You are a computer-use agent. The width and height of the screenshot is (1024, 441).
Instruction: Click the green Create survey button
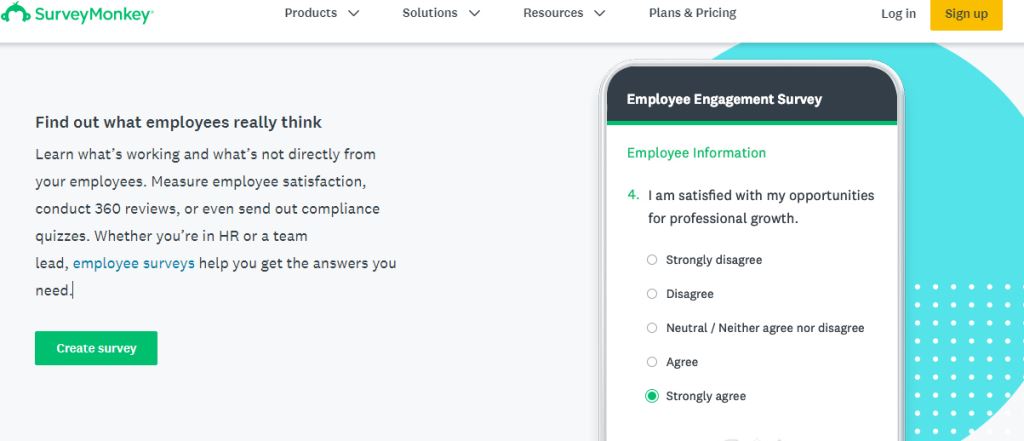point(96,348)
